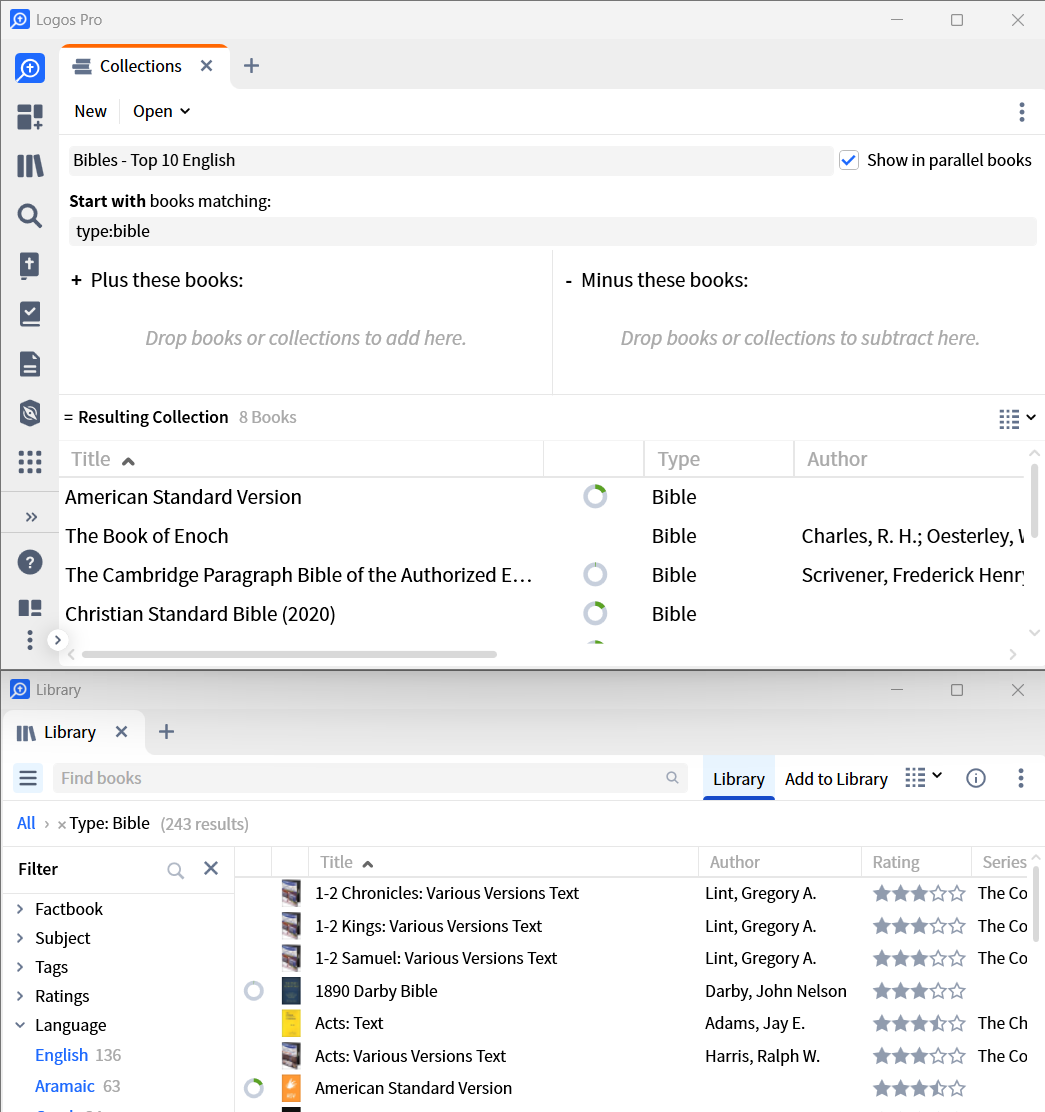1045x1112 pixels.
Task: Toggle the progress ring next to 1890 Darby Bible
Action: point(253,990)
